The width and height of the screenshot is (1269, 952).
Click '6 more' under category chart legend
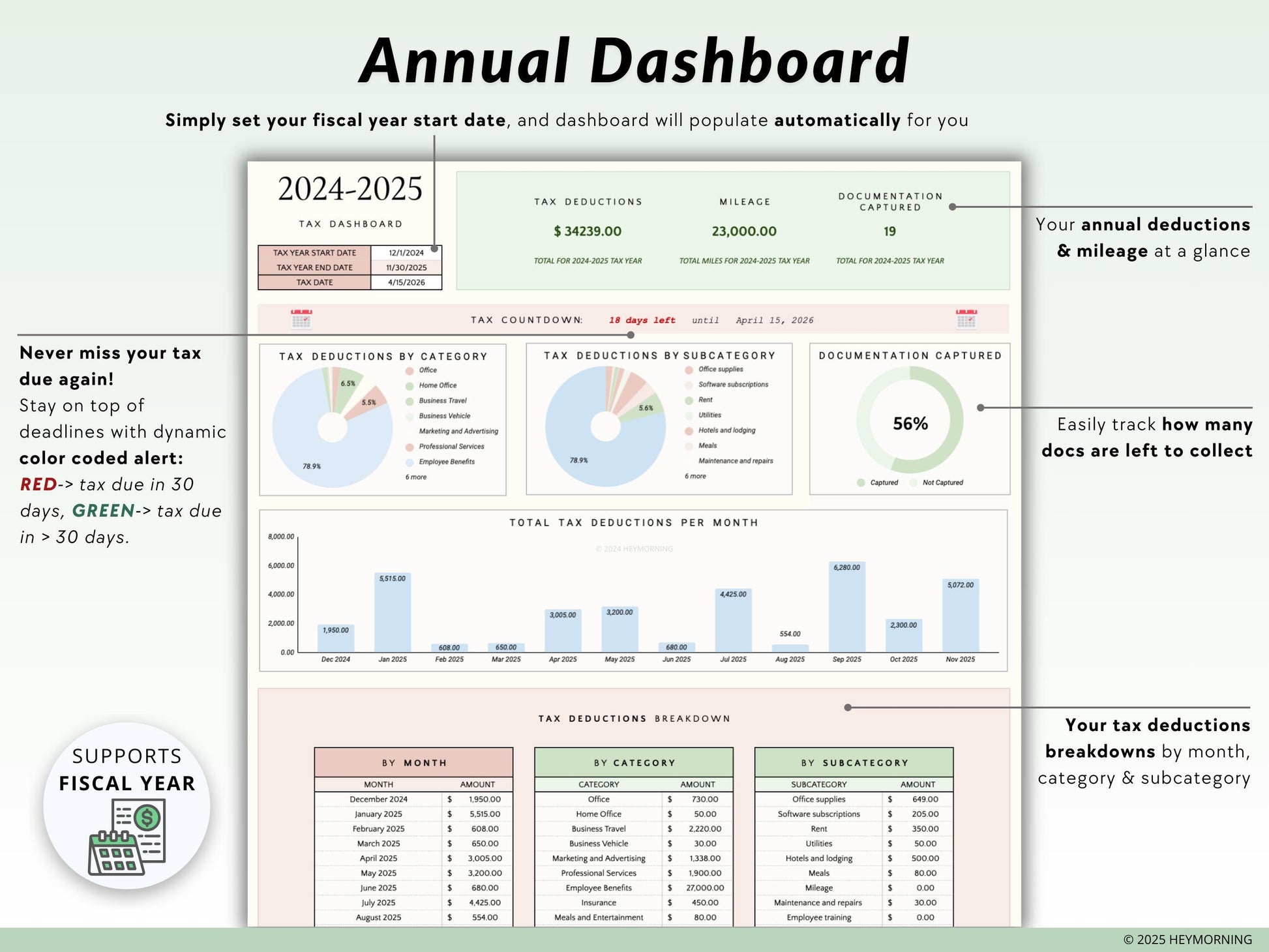coord(416,477)
